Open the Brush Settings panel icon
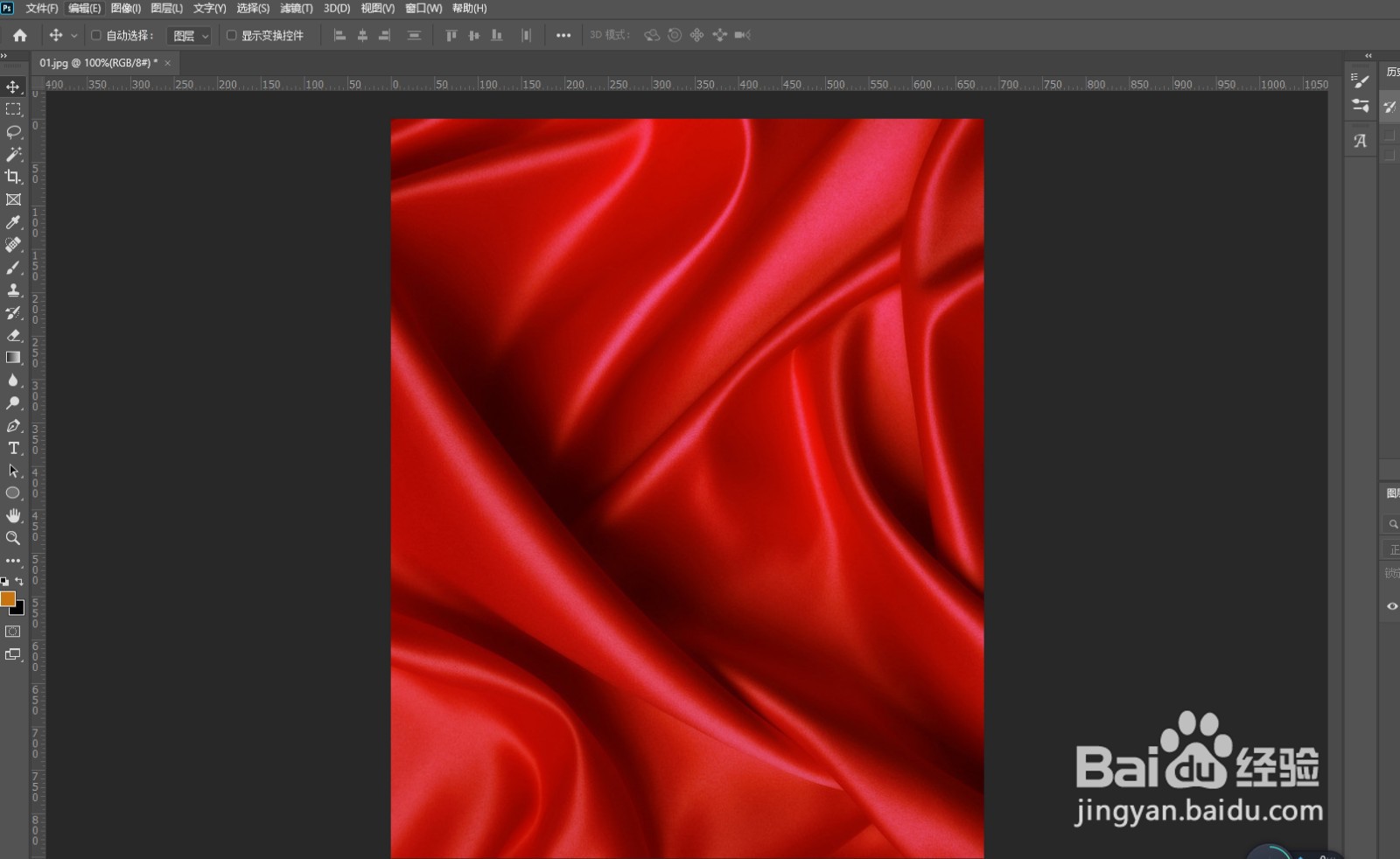The image size is (1400, 859). 1361,81
